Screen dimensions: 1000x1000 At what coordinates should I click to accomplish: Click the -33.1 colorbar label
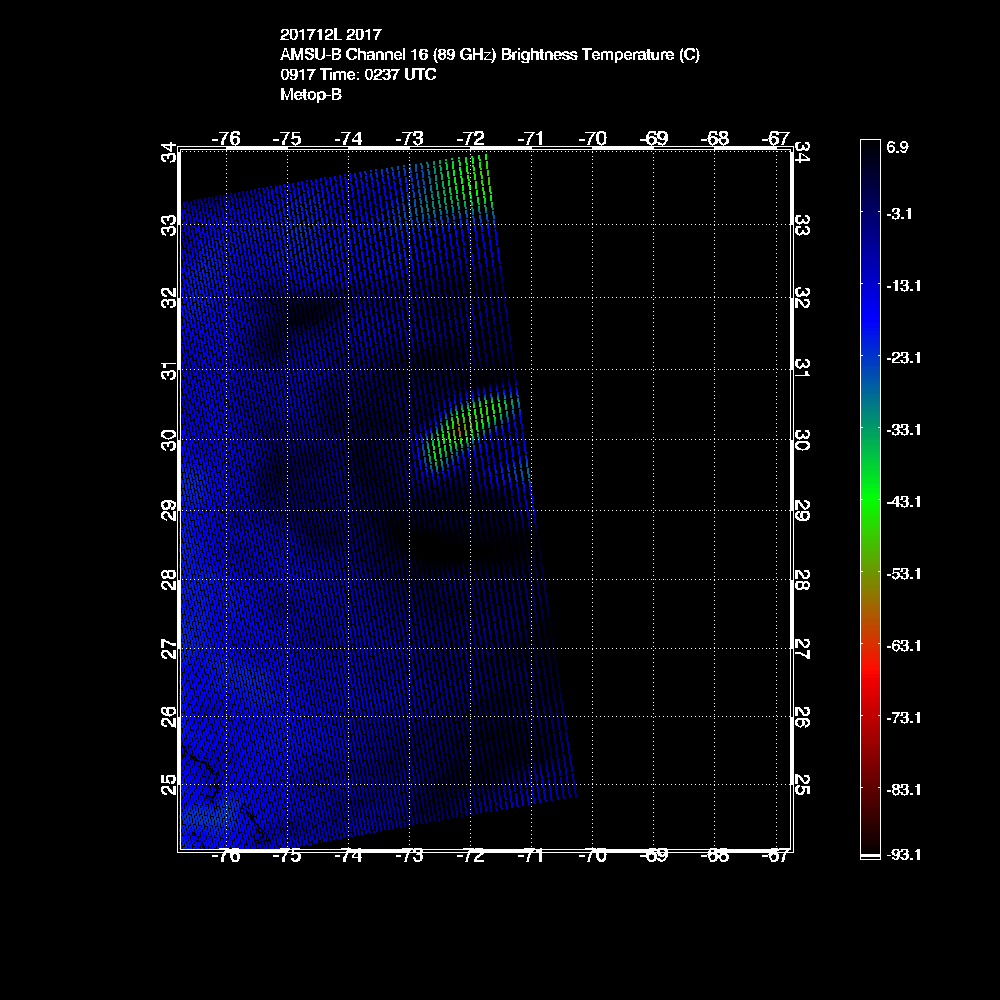[x=903, y=429]
